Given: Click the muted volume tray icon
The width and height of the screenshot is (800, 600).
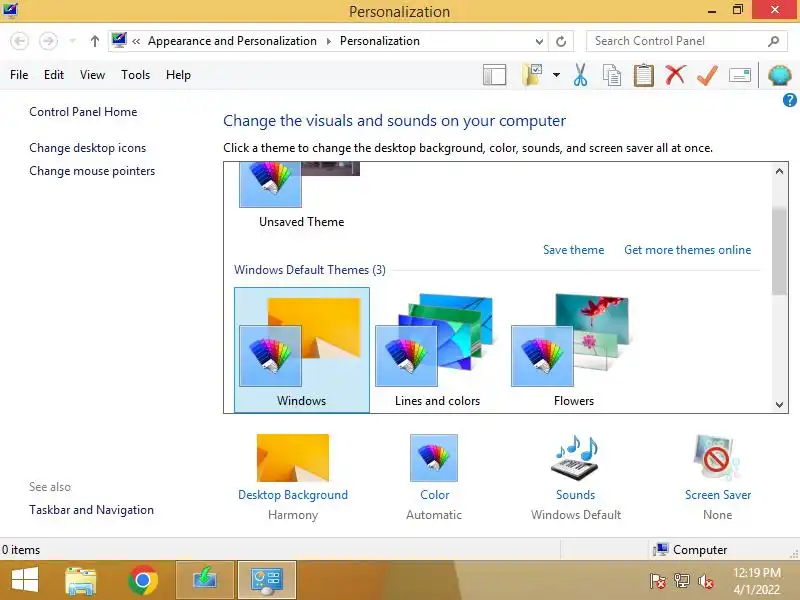Looking at the screenshot, I should 706,581.
